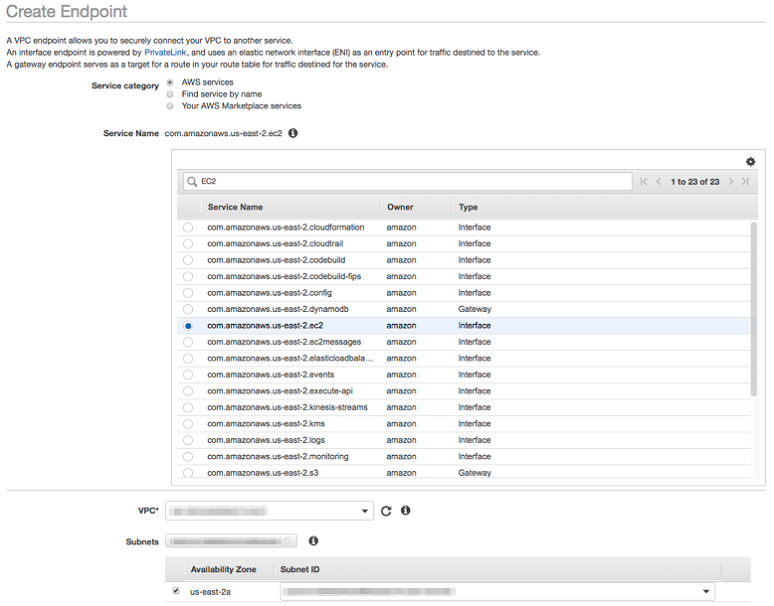
Task: Click the info icon beside Service Name
Action: pos(293,133)
